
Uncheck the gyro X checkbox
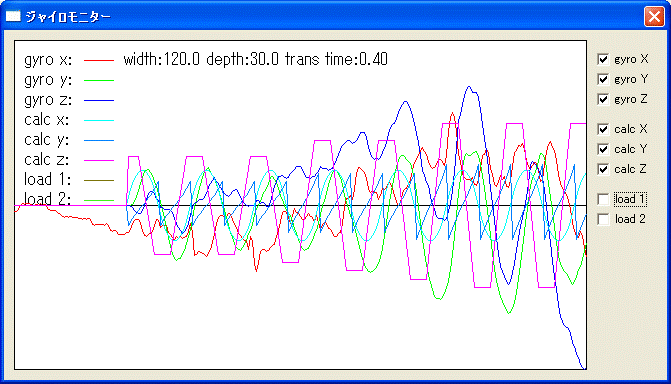[x=603, y=59]
